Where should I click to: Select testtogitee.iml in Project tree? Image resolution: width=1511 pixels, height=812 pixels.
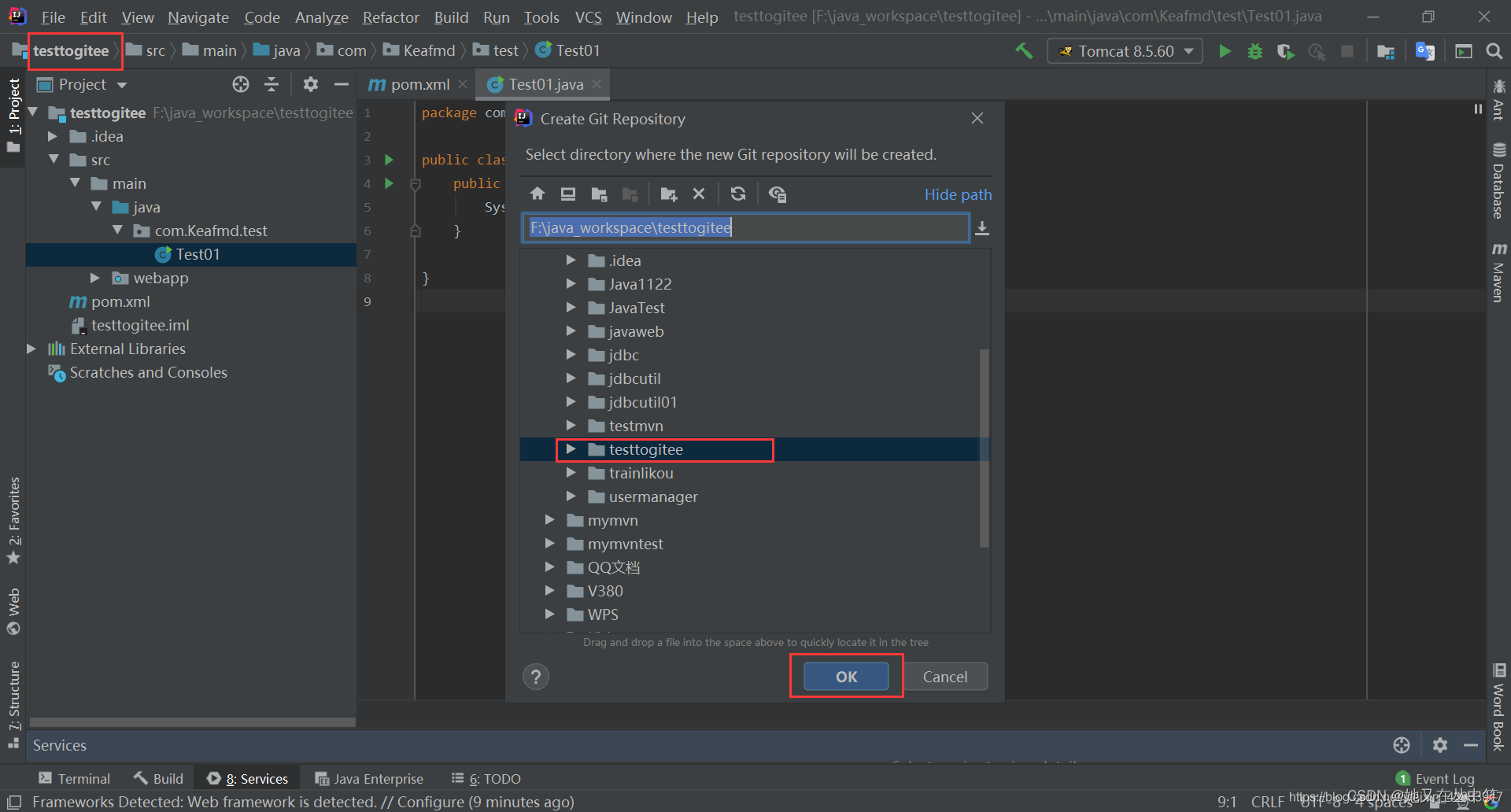[x=139, y=325]
